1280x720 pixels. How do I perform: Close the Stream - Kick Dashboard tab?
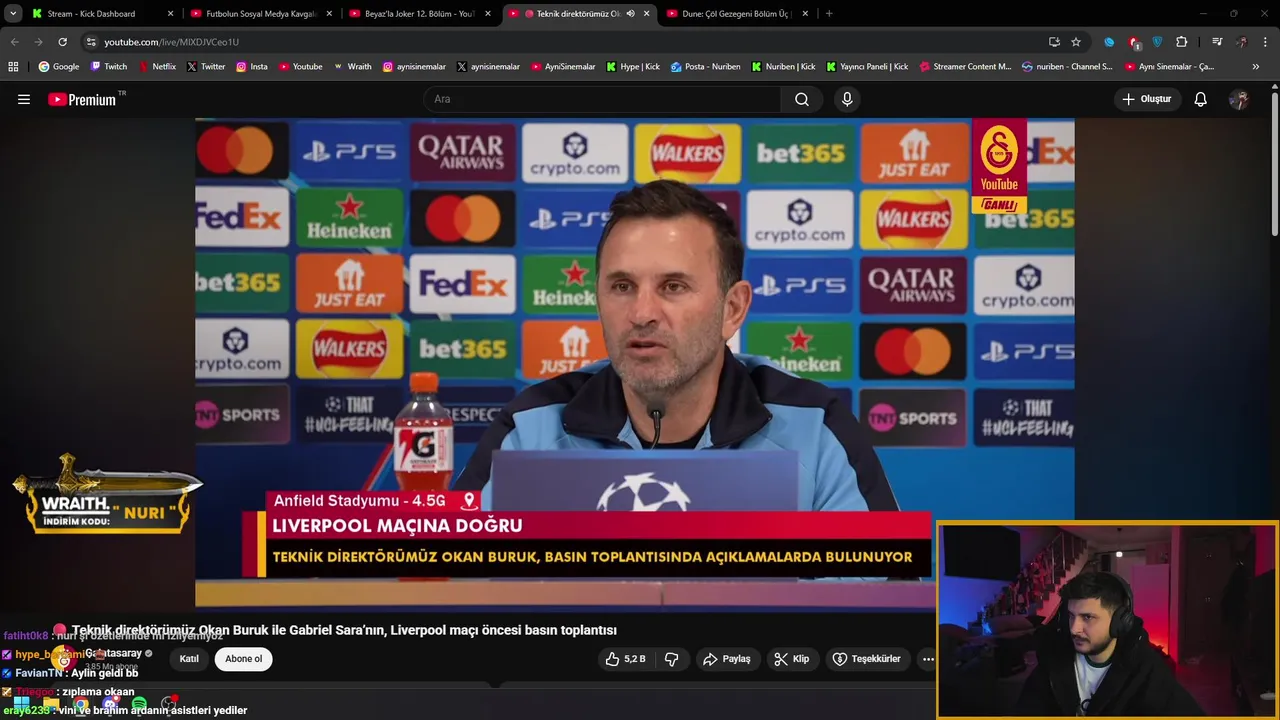pos(170,14)
